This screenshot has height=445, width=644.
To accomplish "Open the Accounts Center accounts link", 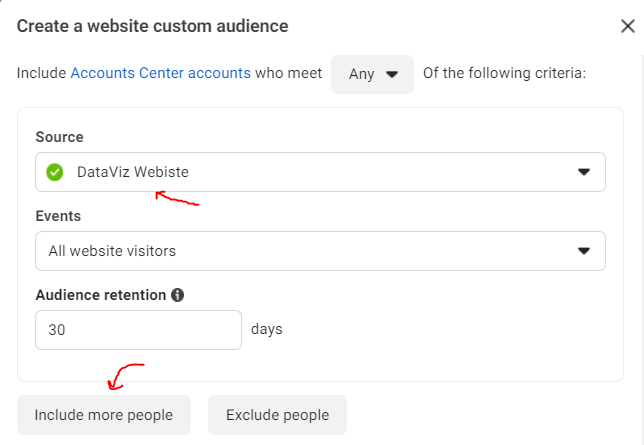I will [x=160, y=74].
